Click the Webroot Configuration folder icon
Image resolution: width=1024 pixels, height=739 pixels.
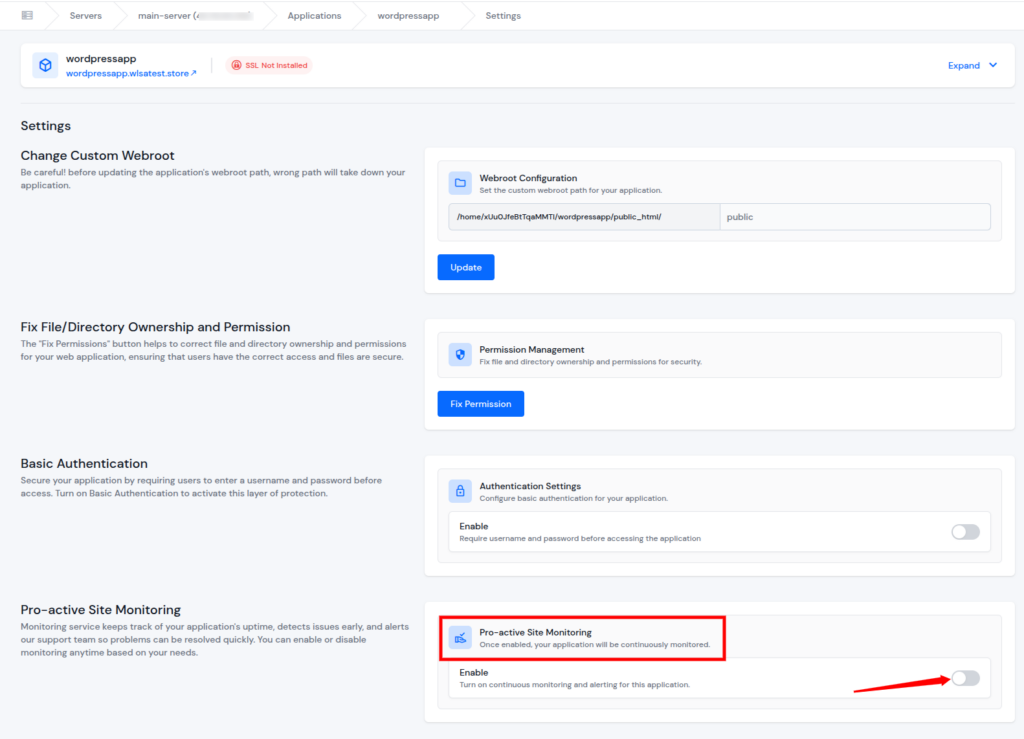point(460,182)
